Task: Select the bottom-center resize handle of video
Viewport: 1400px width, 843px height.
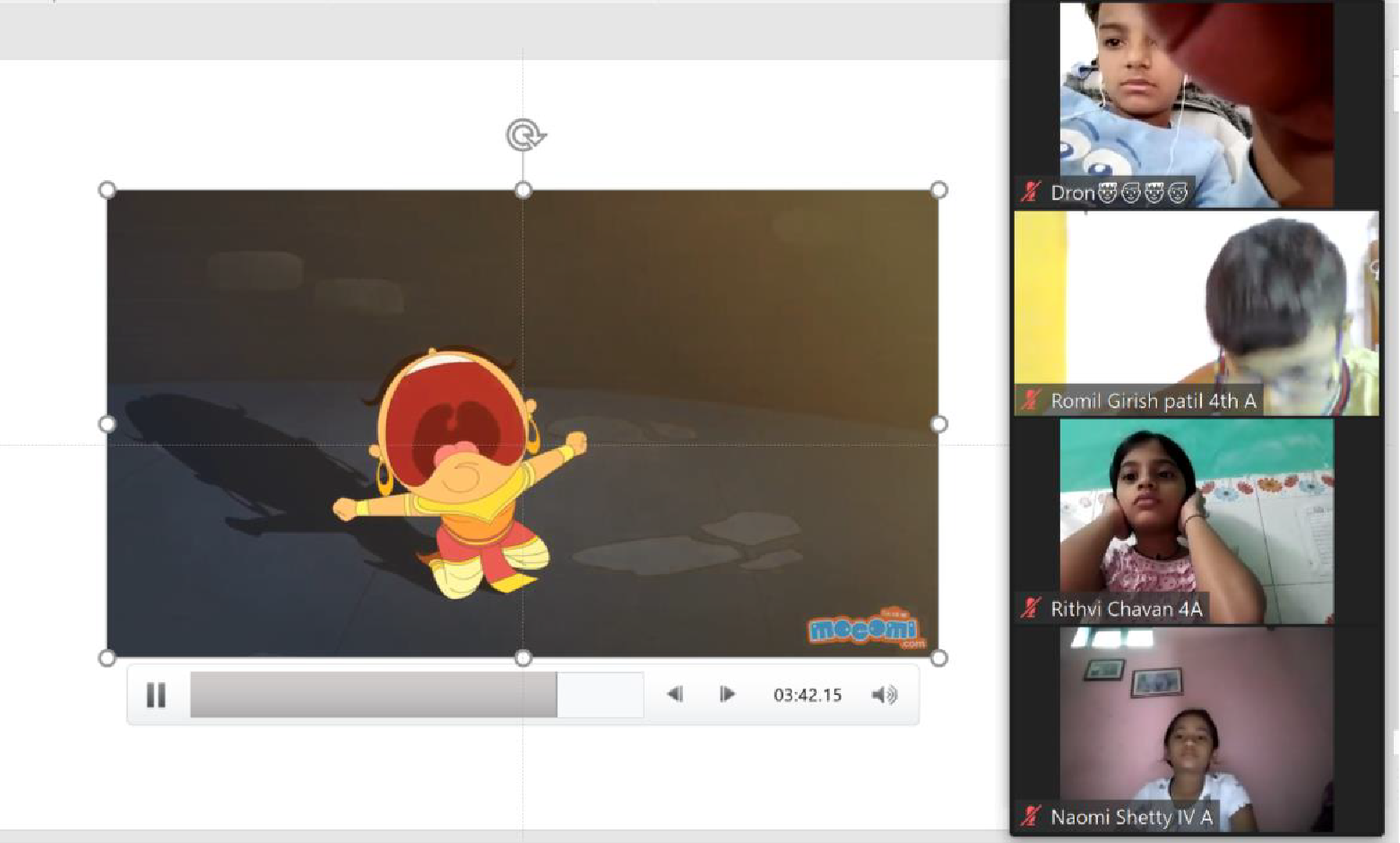Action: pos(523,658)
